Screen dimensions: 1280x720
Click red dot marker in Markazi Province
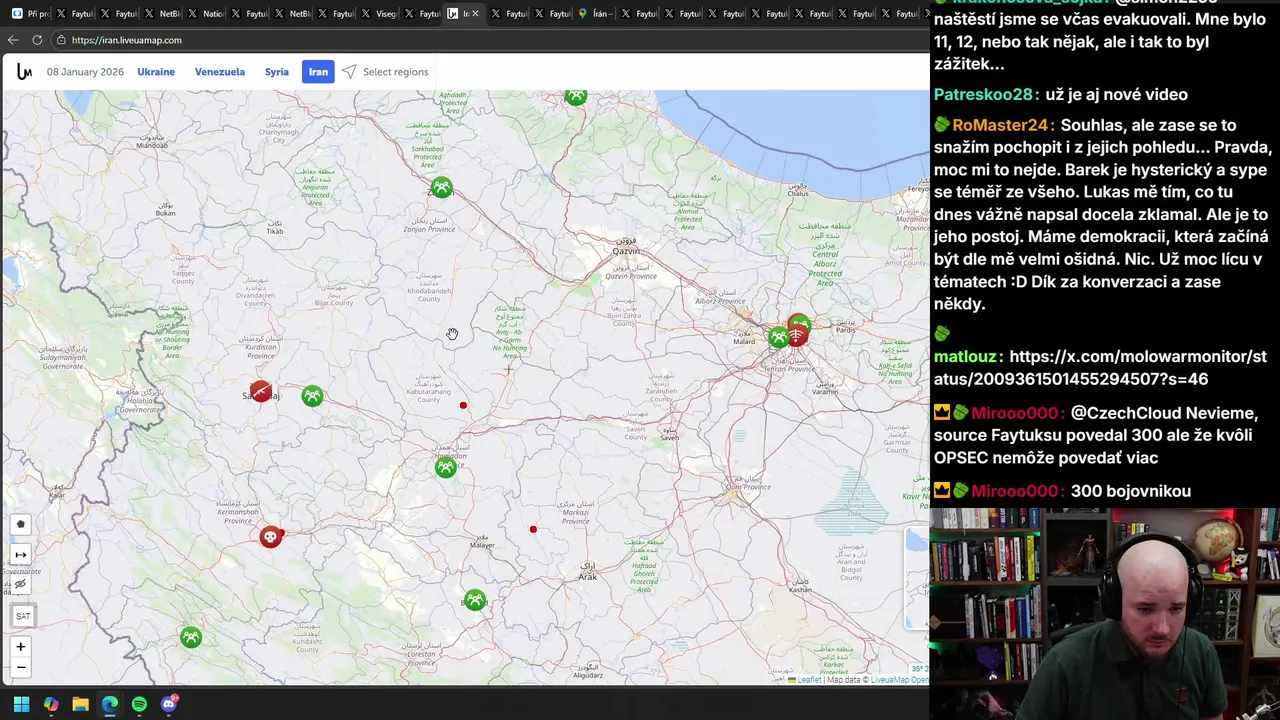533,529
